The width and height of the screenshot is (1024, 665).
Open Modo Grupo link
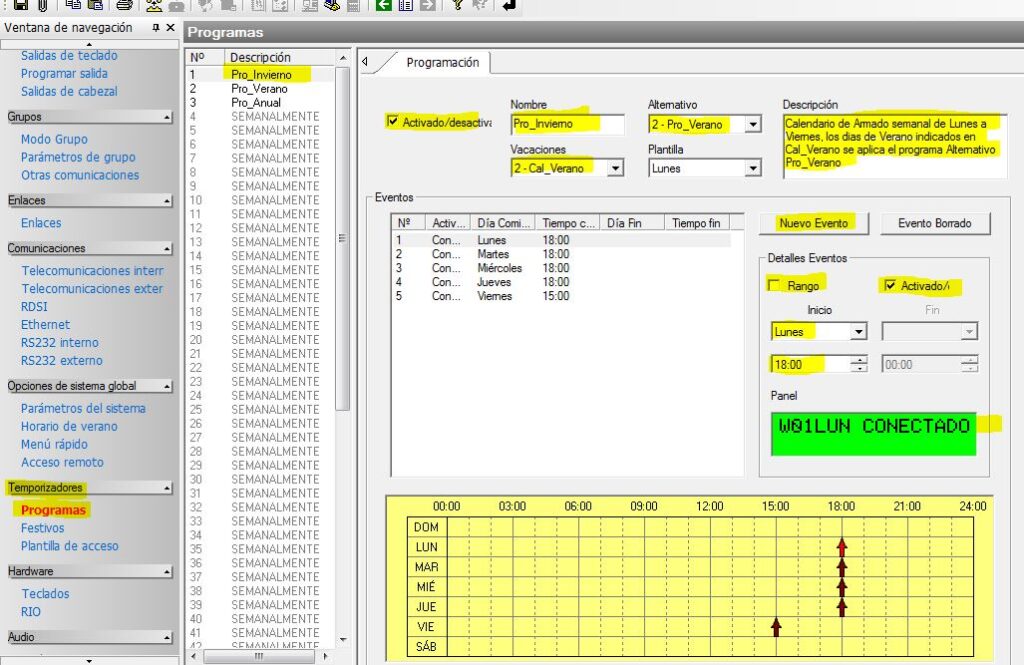pos(54,139)
